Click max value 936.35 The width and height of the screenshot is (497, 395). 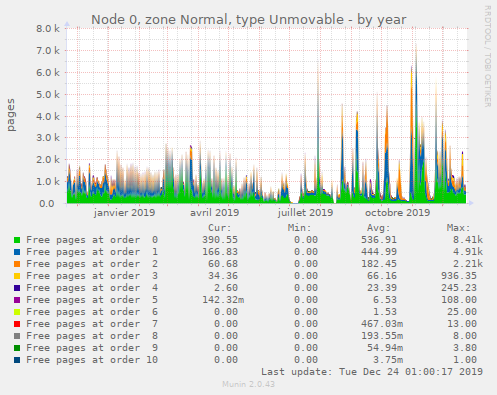click(459, 276)
